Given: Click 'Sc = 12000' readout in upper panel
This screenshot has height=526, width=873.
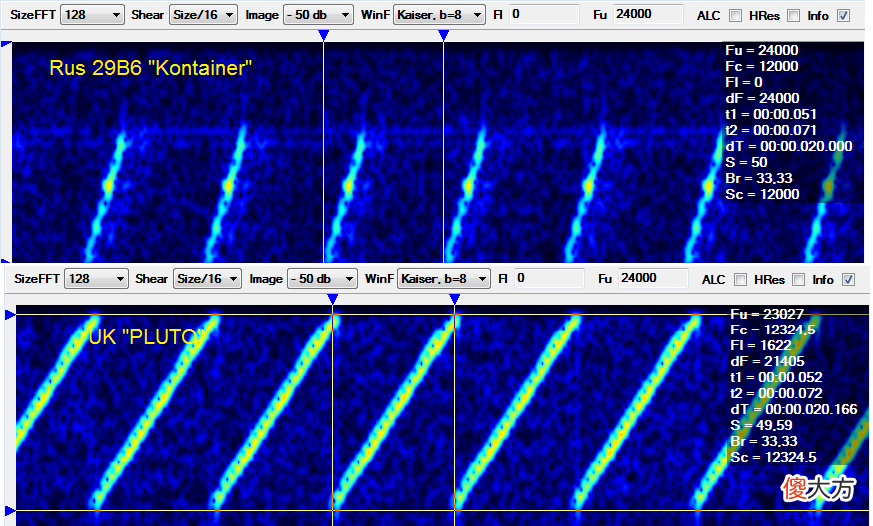Looking at the screenshot, I should click(x=762, y=195).
